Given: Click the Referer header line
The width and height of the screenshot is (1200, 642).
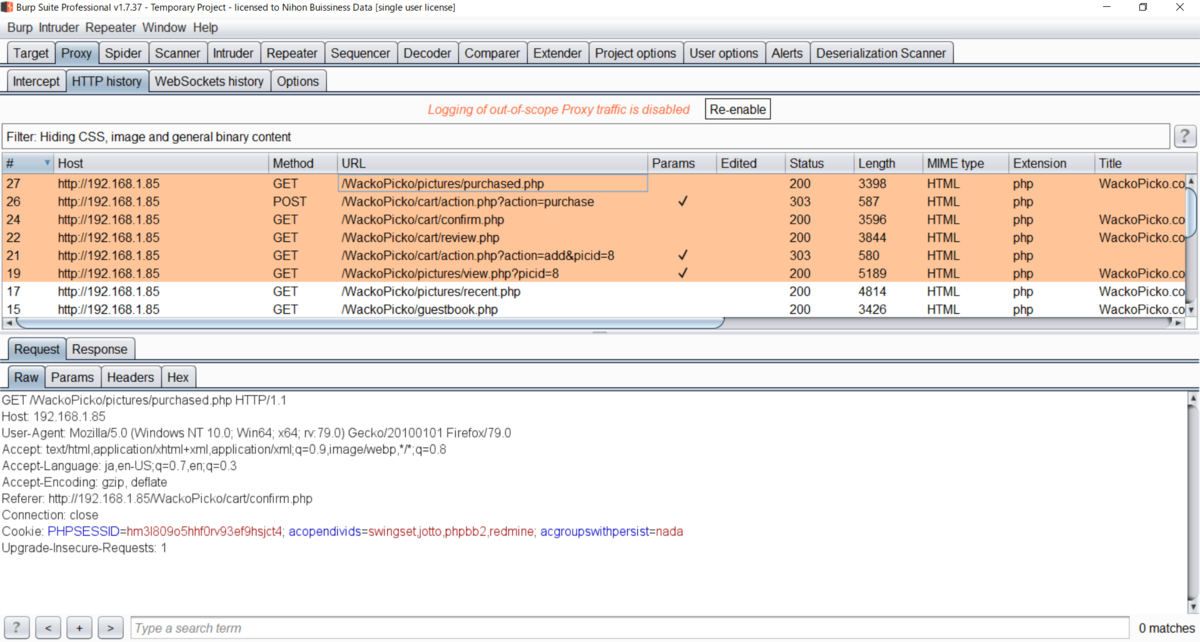Looking at the screenshot, I should coord(157,498).
